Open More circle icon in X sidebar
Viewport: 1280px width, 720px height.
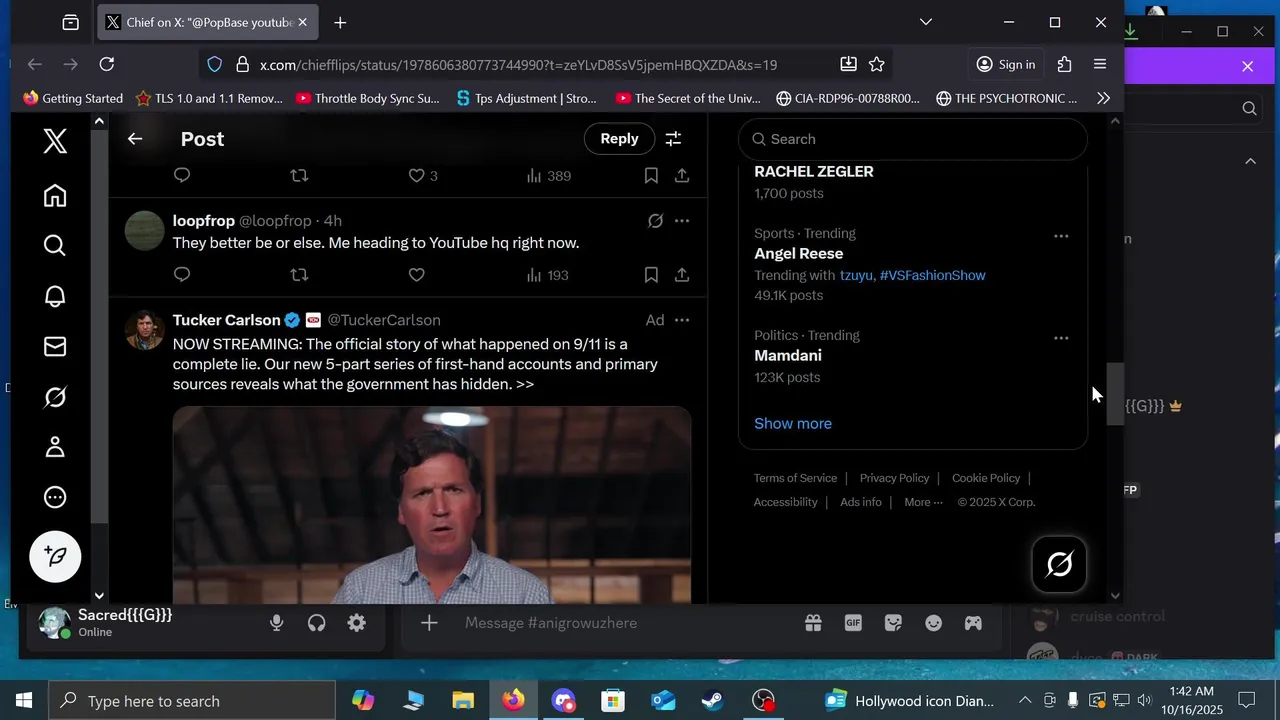click(x=55, y=497)
